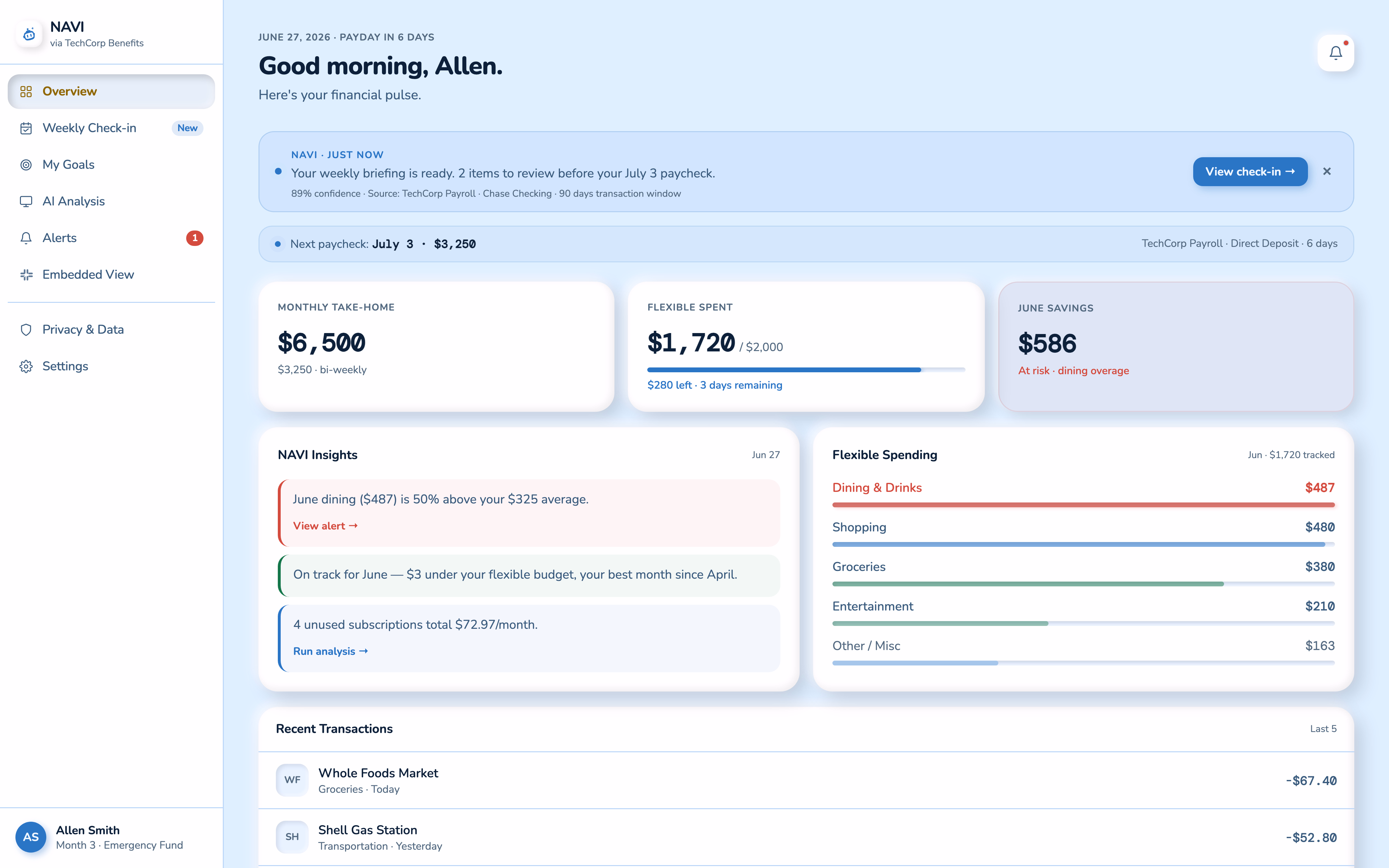Click the NAVI robot logo icon
Screen dimensions: 1389x868
pos(29,34)
